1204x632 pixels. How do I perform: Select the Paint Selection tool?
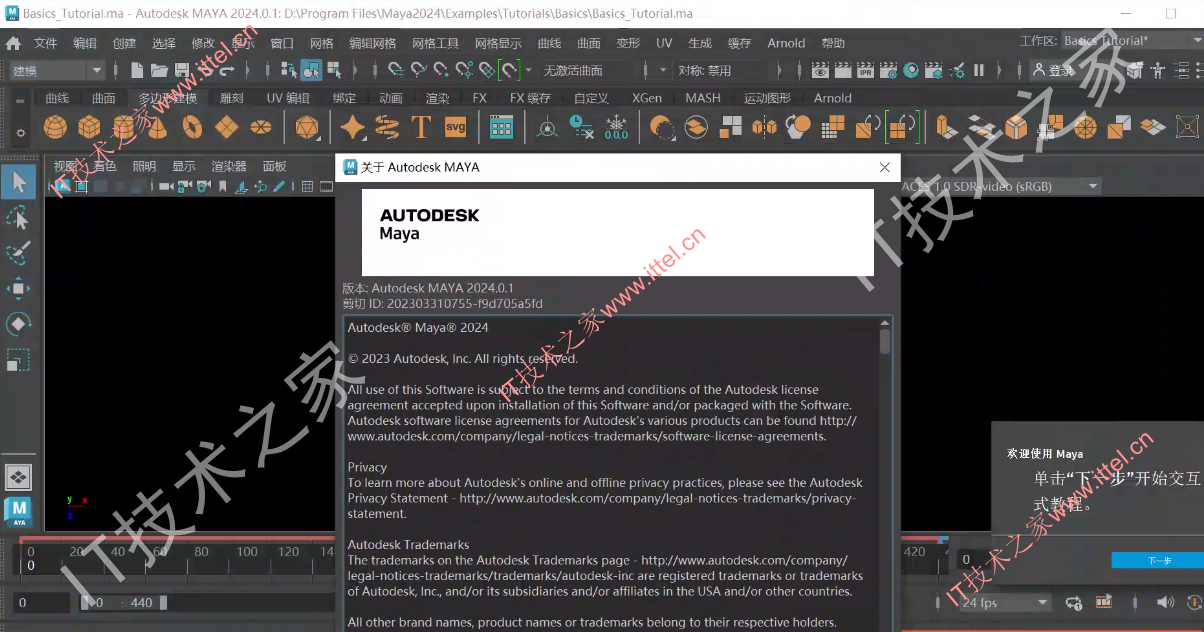[19, 253]
